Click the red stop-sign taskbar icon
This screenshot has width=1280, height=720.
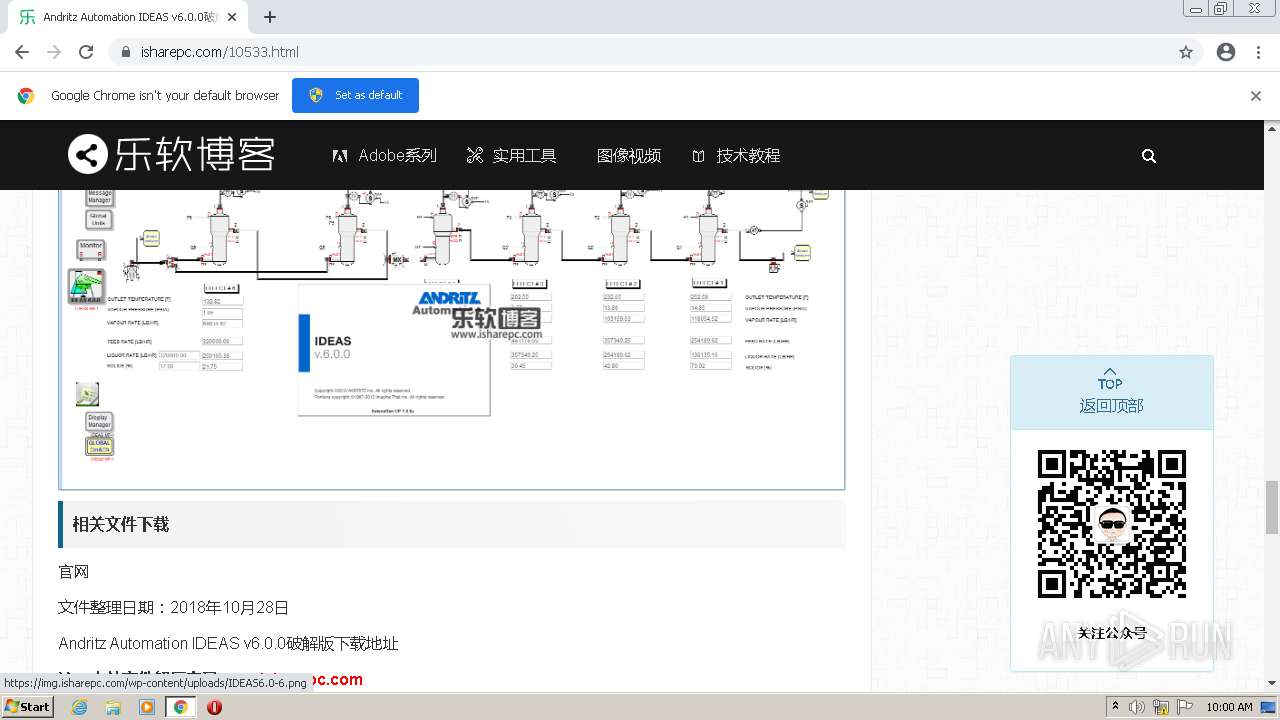[x=214, y=707]
